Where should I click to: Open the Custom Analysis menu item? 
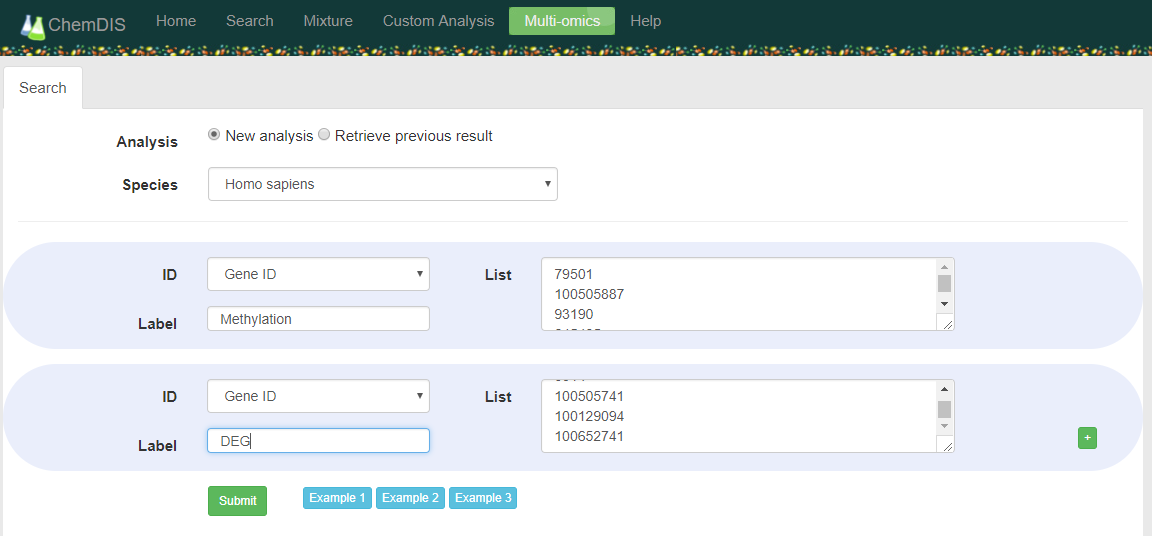pos(438,21)
